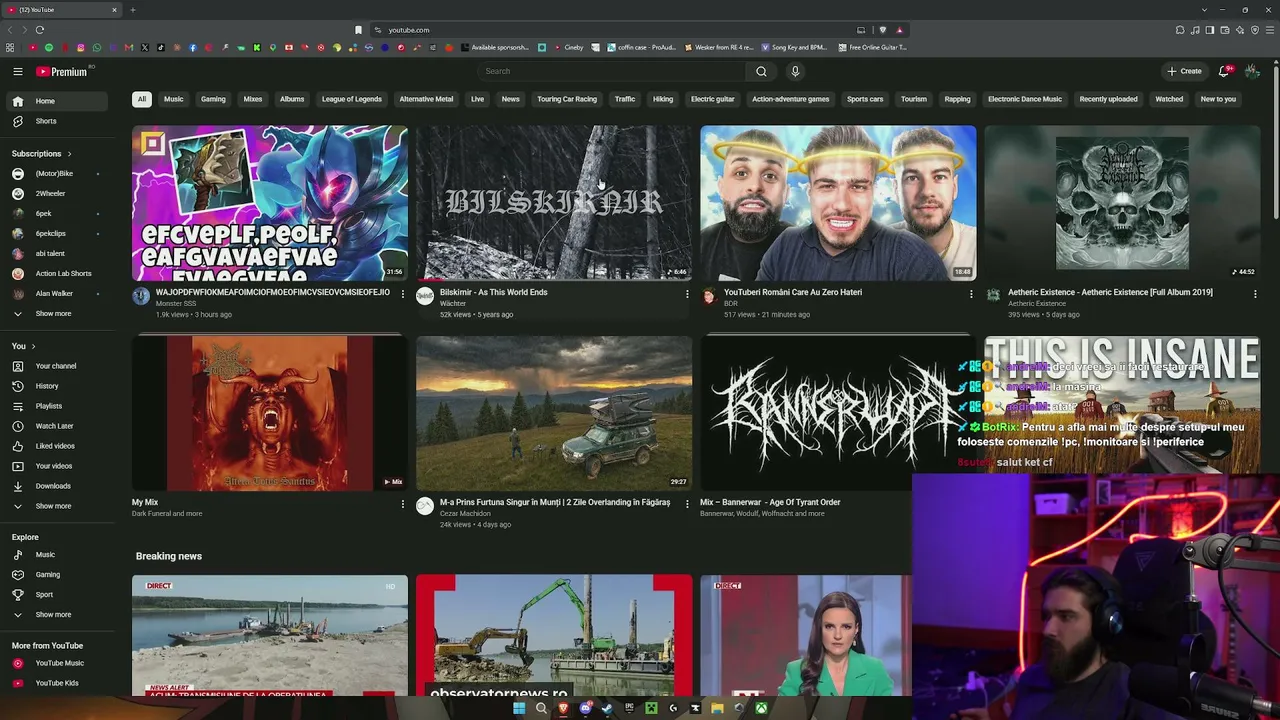
Task: Open the Windows Start menu
Action: tap(519, 708)
